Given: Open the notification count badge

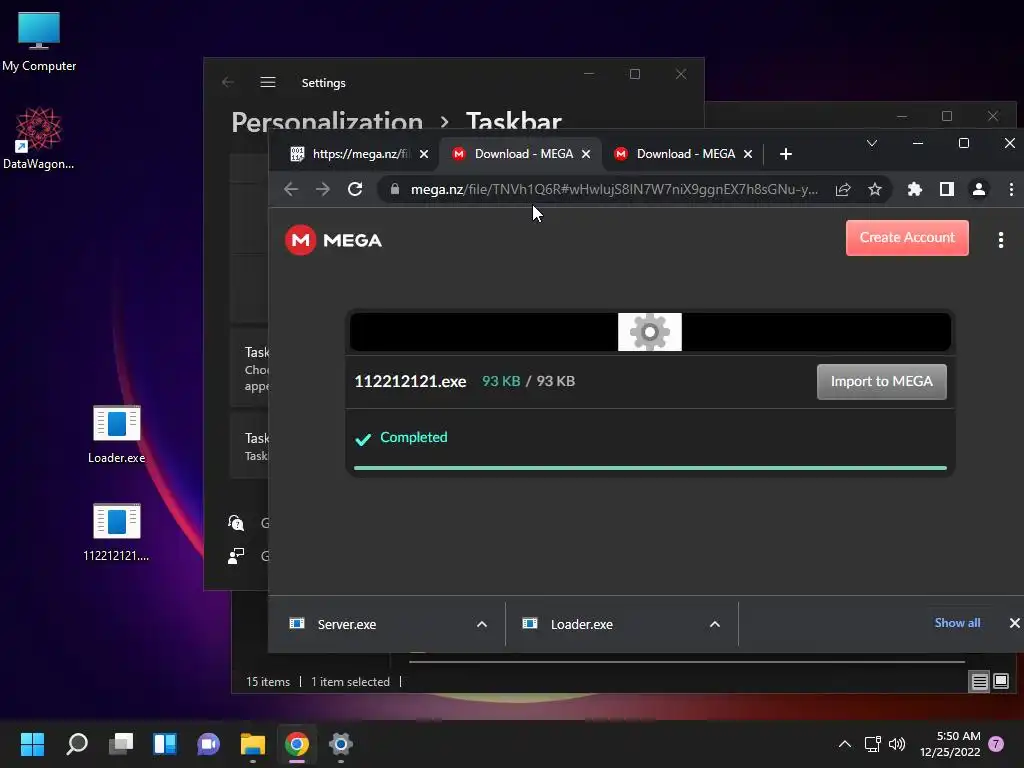Looking at the screenshot, I should tap(996, 744).
